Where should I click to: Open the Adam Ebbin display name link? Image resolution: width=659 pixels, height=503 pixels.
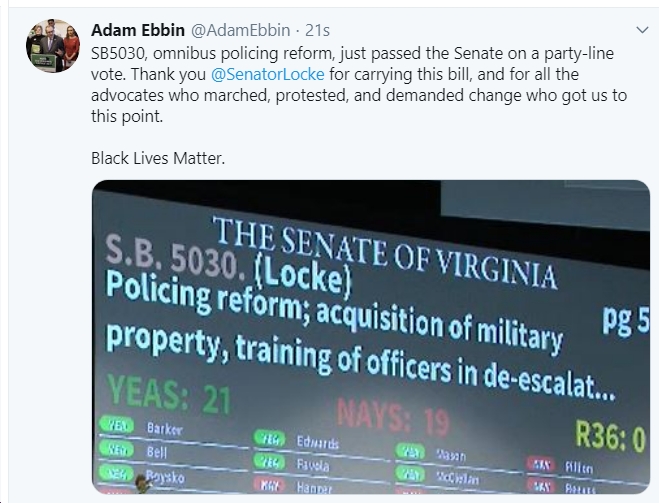[138, 30]
